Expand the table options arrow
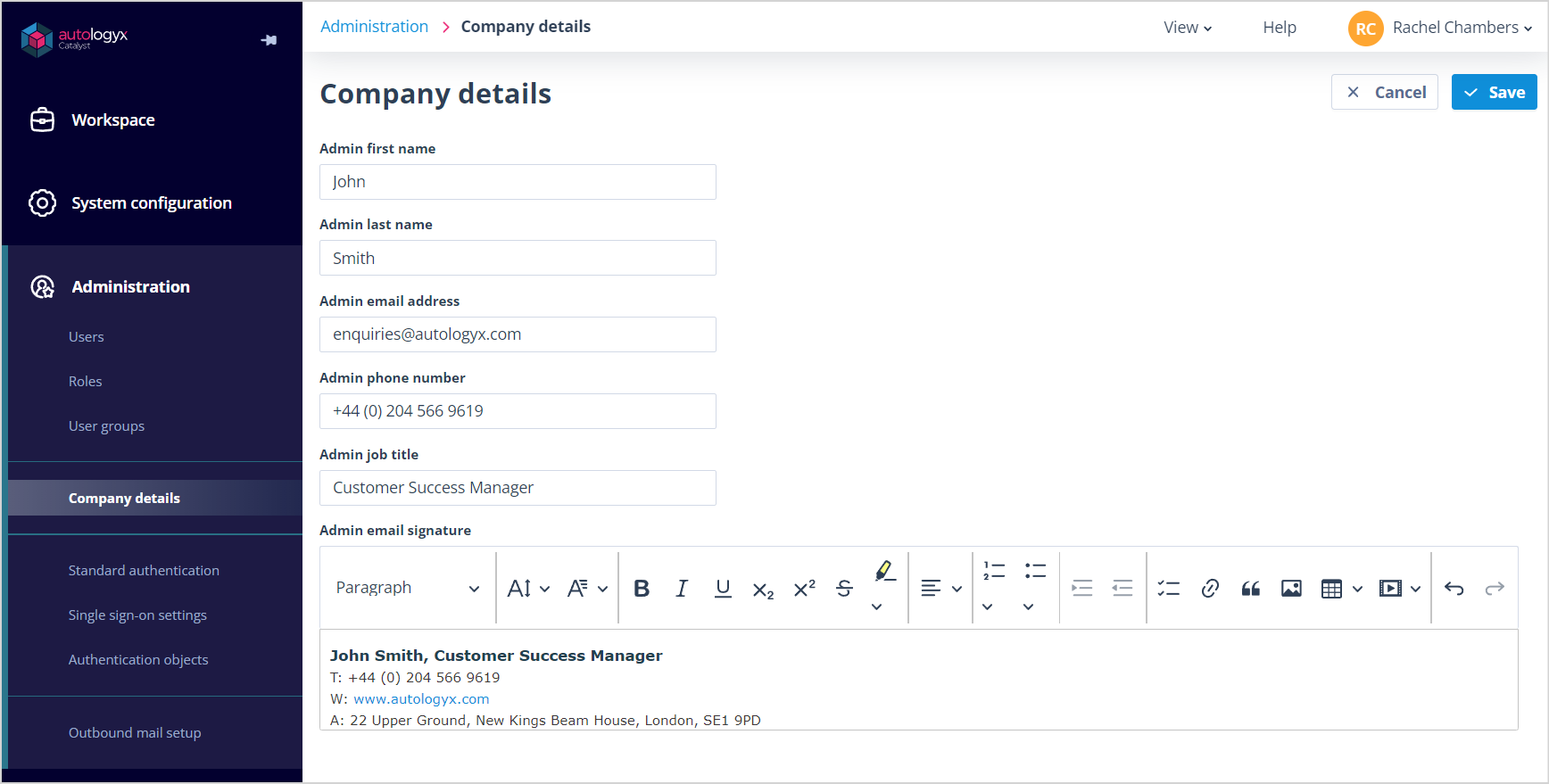 point(1357,589)
